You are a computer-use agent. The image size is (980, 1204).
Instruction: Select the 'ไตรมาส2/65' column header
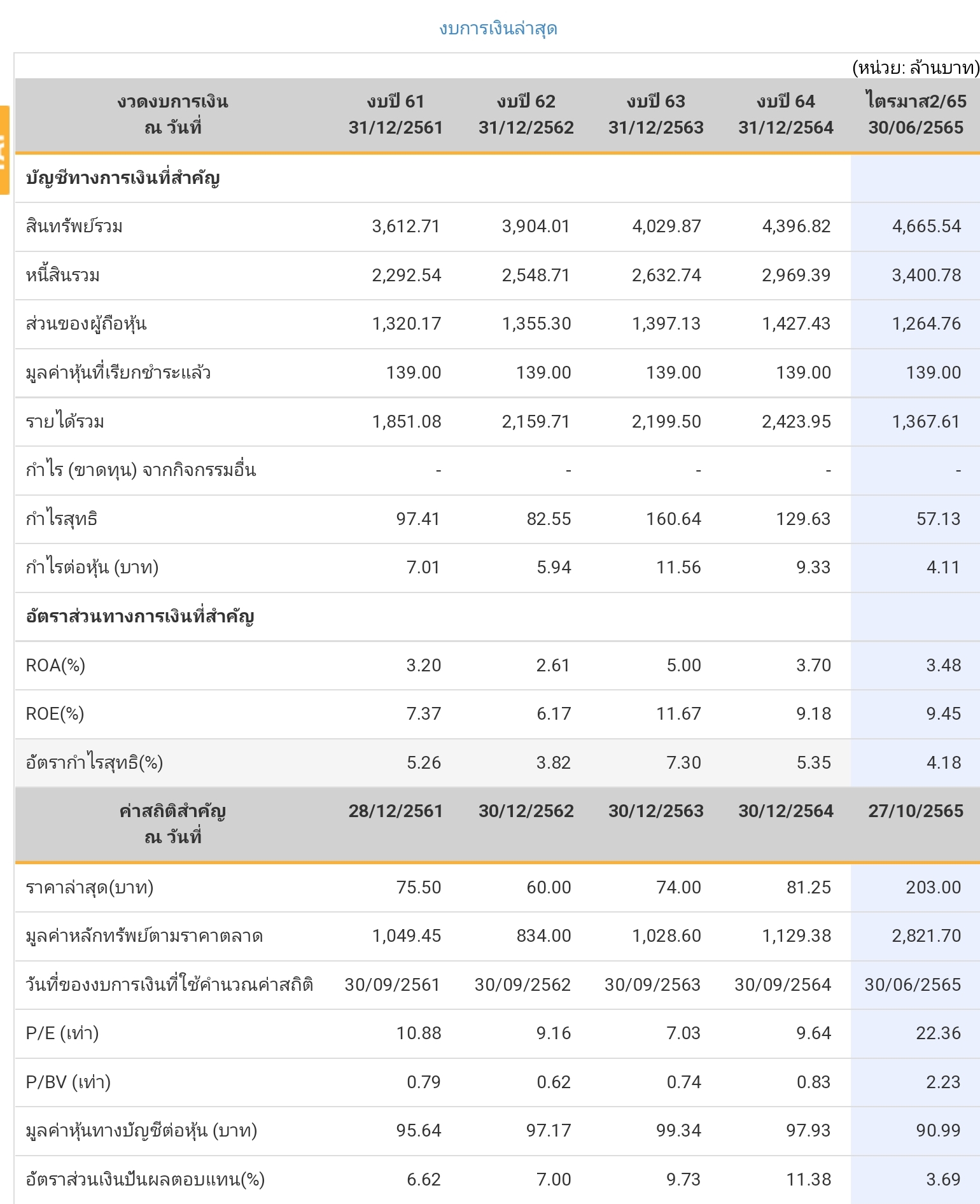click(916, 115)
